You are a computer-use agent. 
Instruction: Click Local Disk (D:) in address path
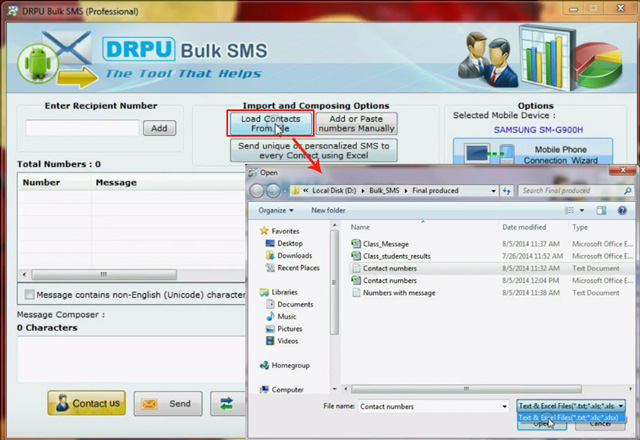[x=334, y=191]
